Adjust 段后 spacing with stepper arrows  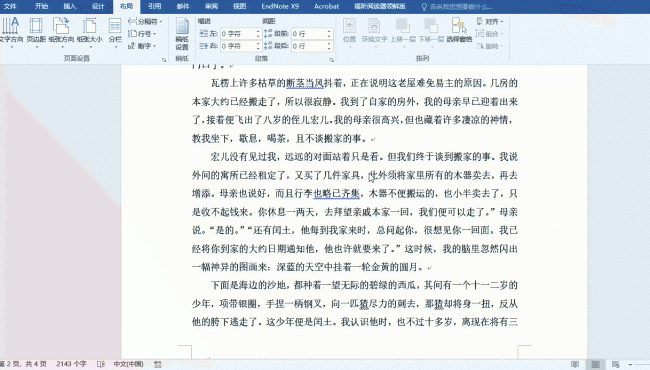click(x=329, y=46)
